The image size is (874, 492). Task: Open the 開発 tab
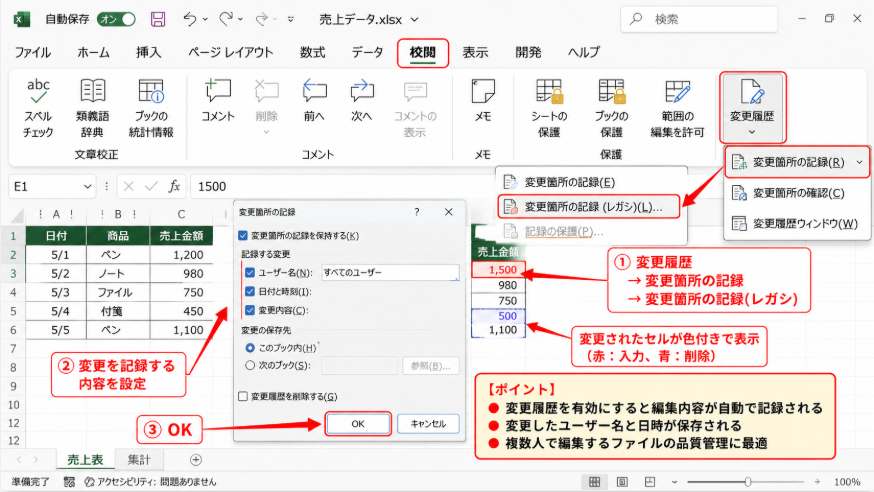tap(528, 52)
